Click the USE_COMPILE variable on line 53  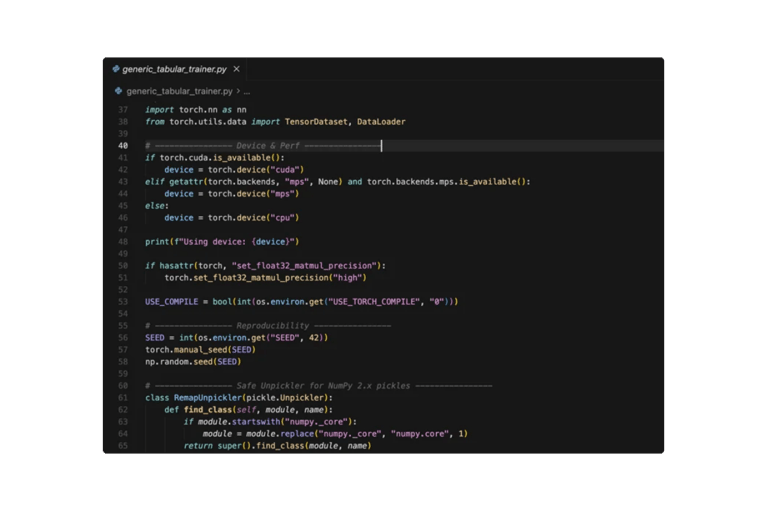171,302
